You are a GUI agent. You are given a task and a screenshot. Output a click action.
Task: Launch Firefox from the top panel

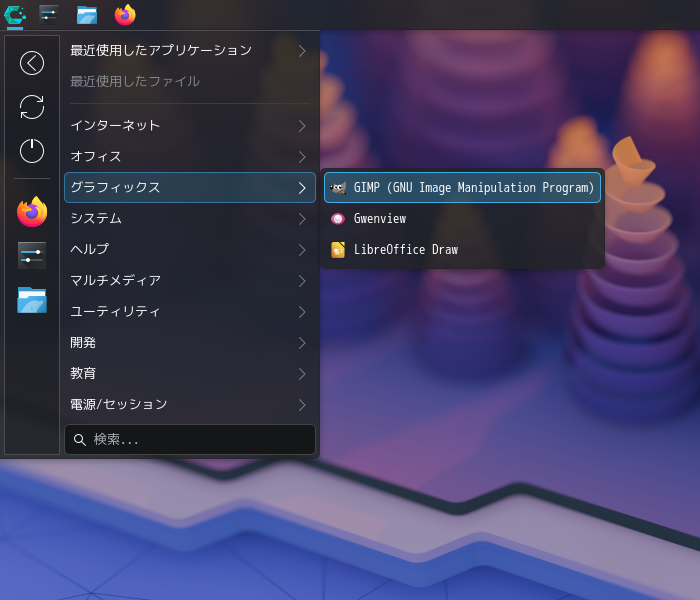pos(125,15)
